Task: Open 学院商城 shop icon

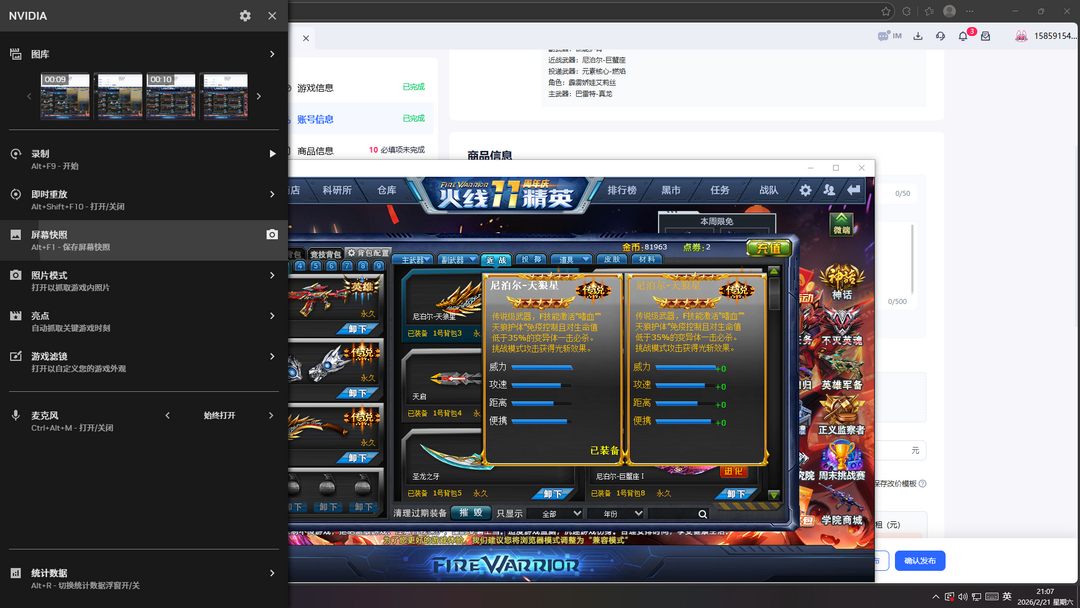Action: point(842,505)
